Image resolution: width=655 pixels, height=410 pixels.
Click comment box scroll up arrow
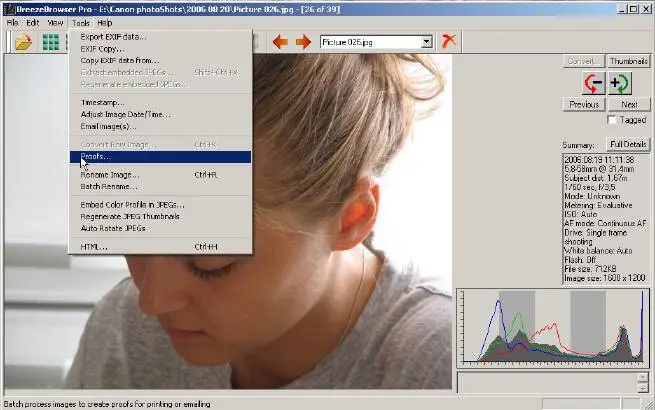[644, 378]
